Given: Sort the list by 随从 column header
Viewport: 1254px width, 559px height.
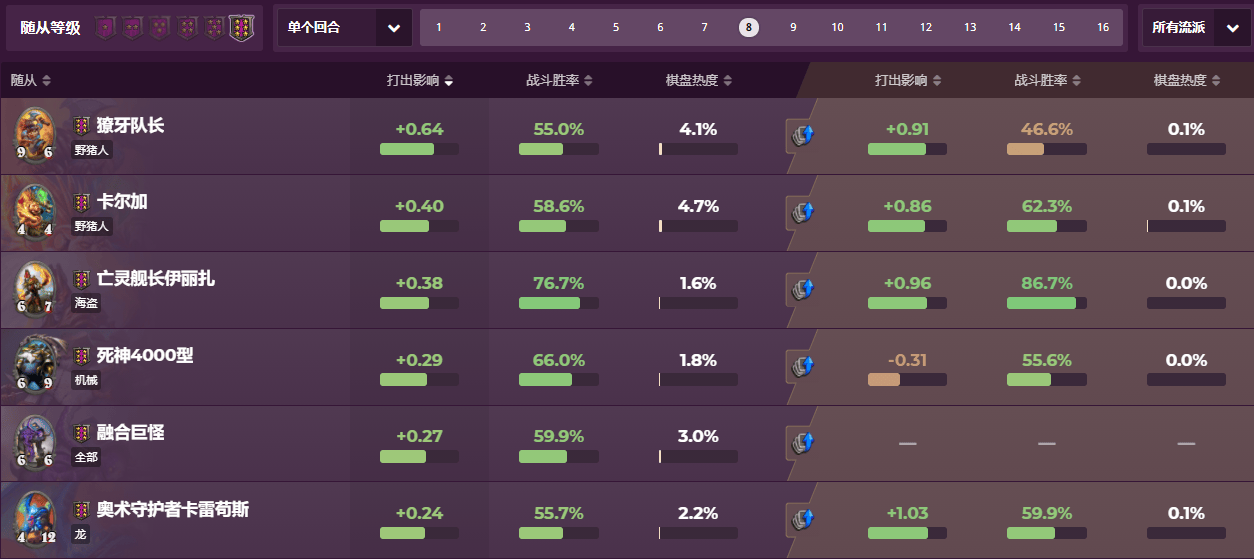Looking at the screenshot, I should (31, 80).
